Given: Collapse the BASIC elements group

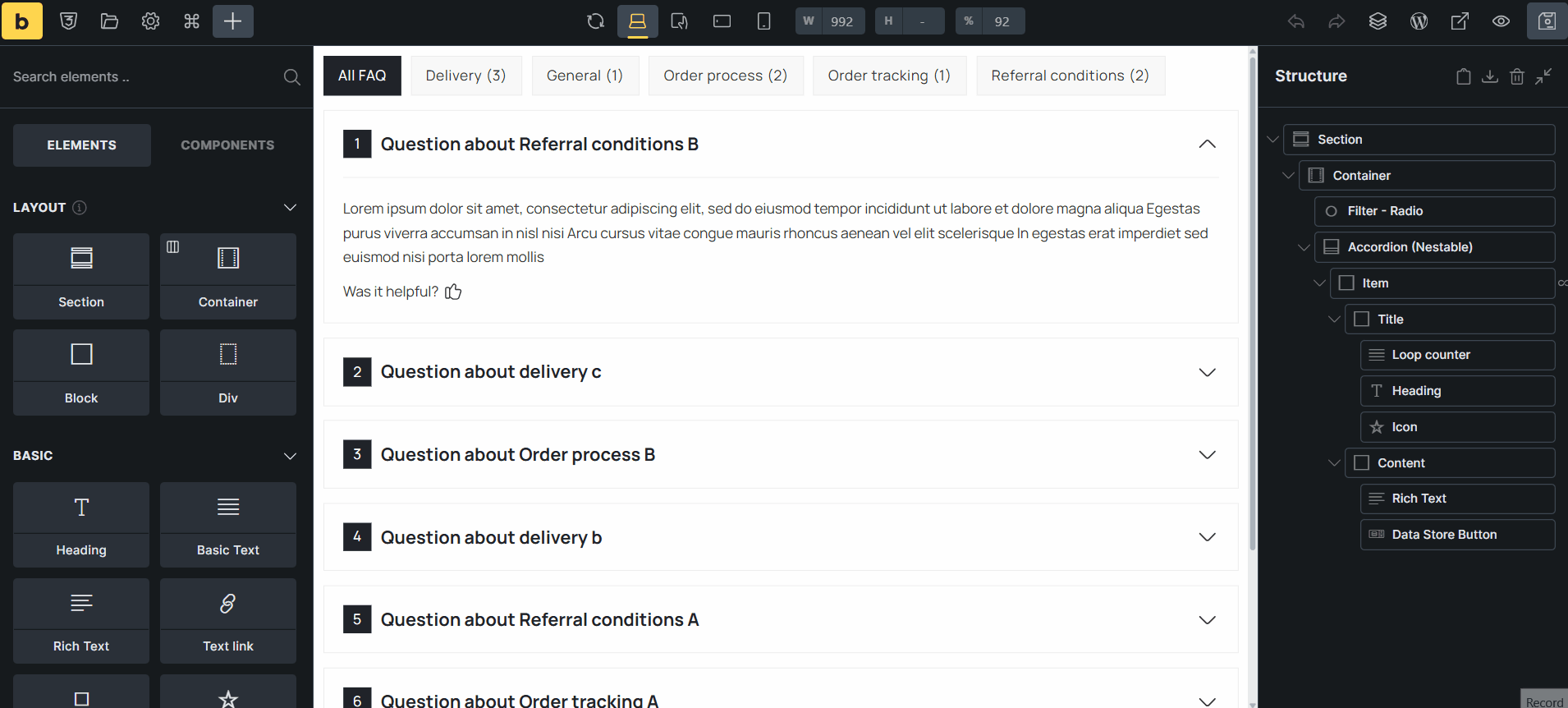Looking at the screenshot, I should pyautogui.click(x=290, y=456).
